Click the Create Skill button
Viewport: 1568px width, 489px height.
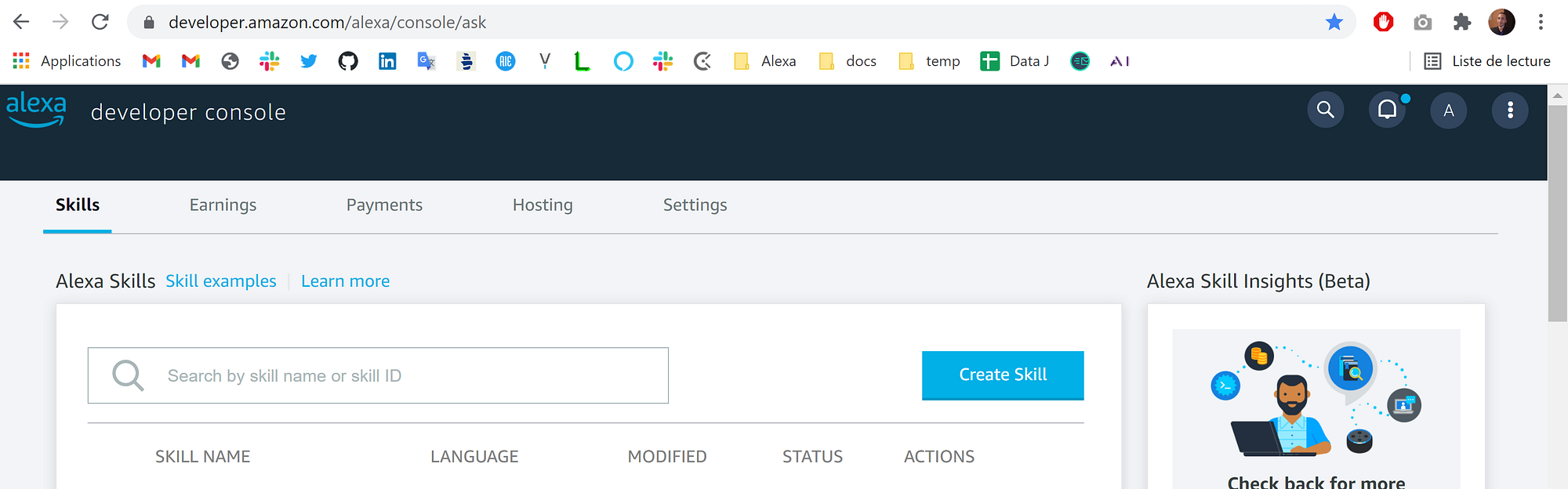1003,375
